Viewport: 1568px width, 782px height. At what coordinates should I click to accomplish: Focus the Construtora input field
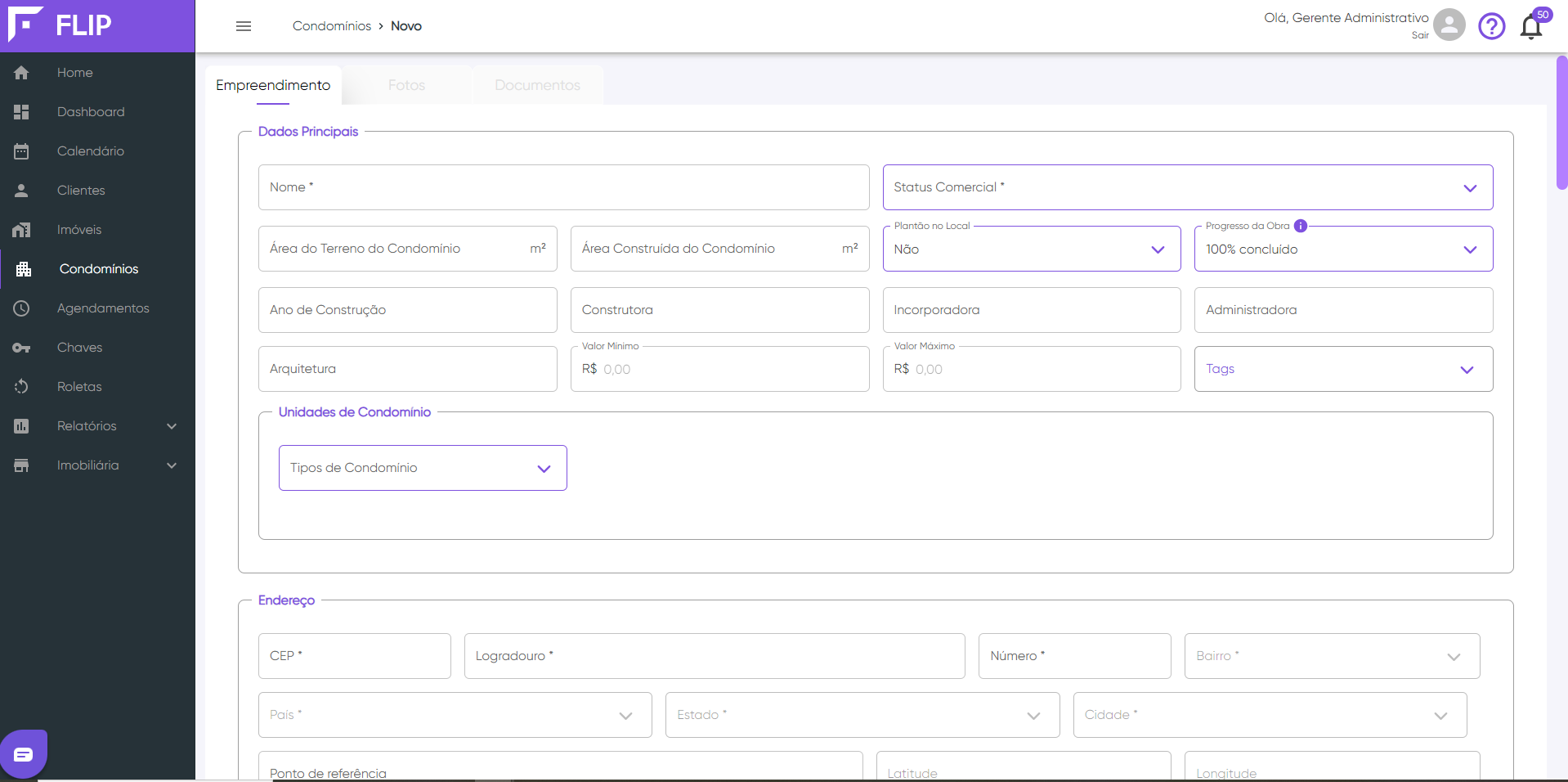click(719, 310)
